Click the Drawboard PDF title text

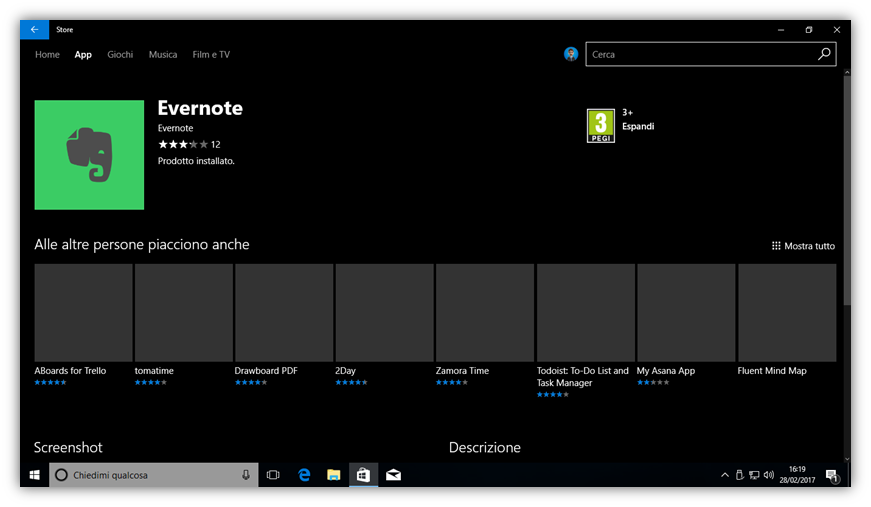266,370
